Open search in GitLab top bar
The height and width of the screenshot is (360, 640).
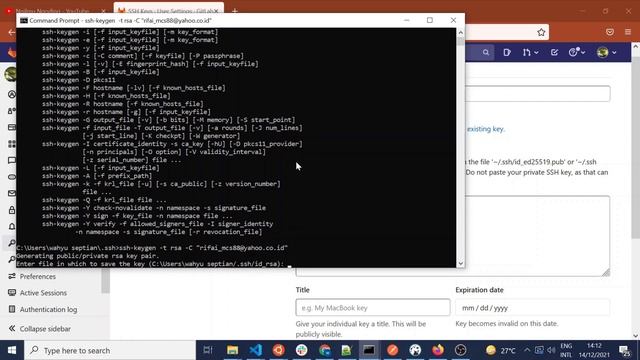click(485, 52)
